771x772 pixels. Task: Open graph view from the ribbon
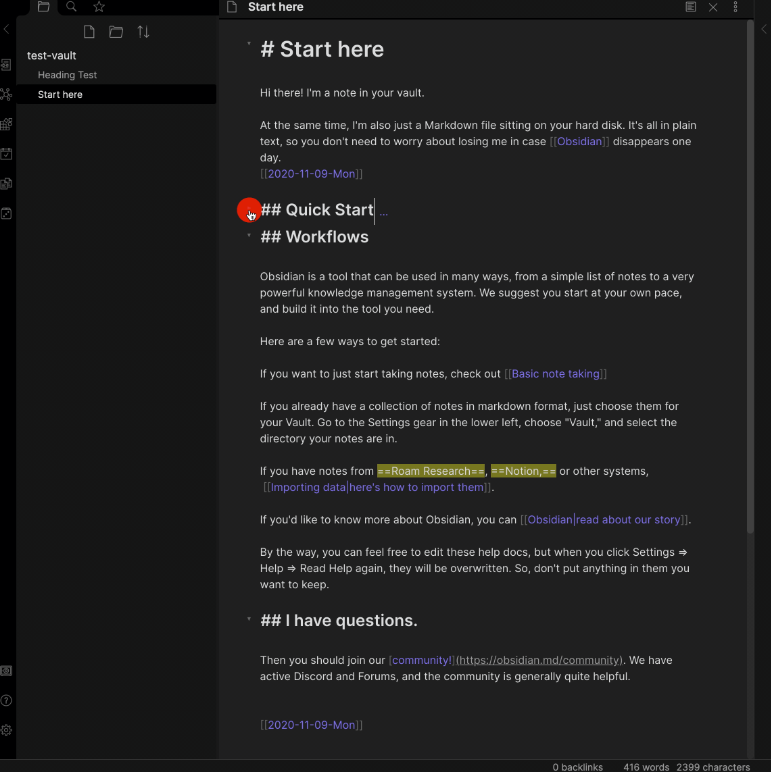coord(6,94)
